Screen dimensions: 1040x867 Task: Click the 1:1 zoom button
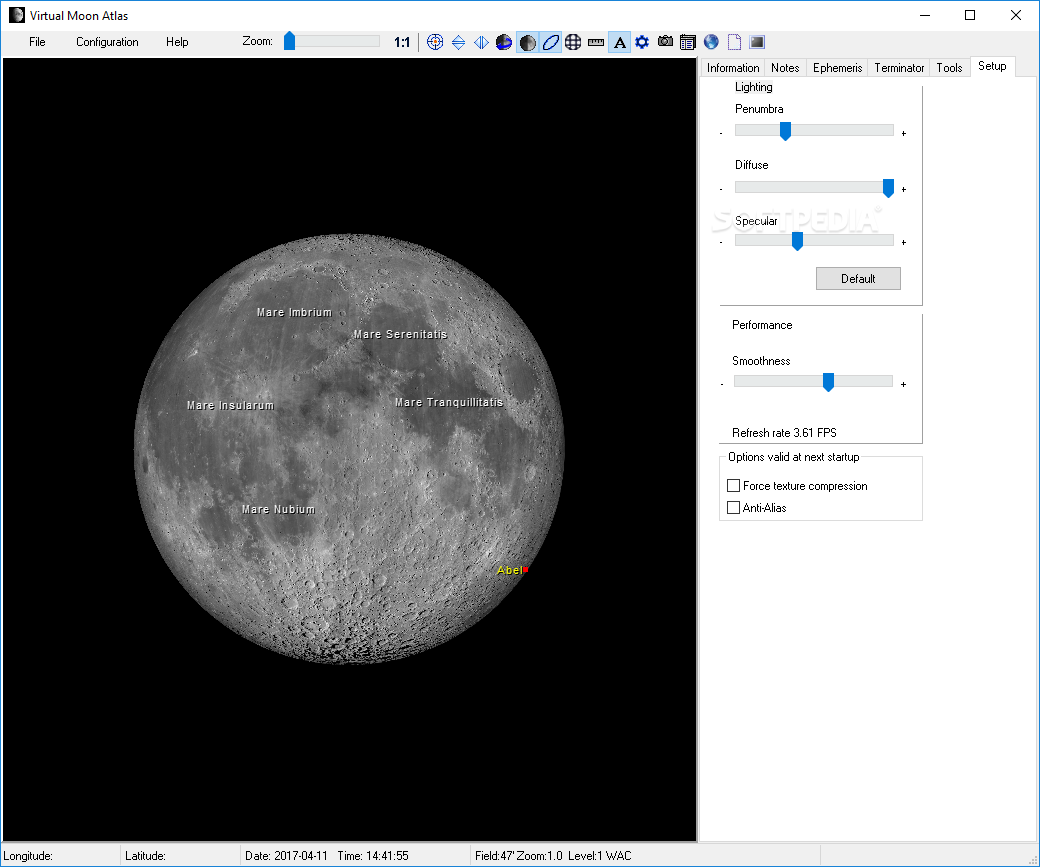[x=402, y=42]
